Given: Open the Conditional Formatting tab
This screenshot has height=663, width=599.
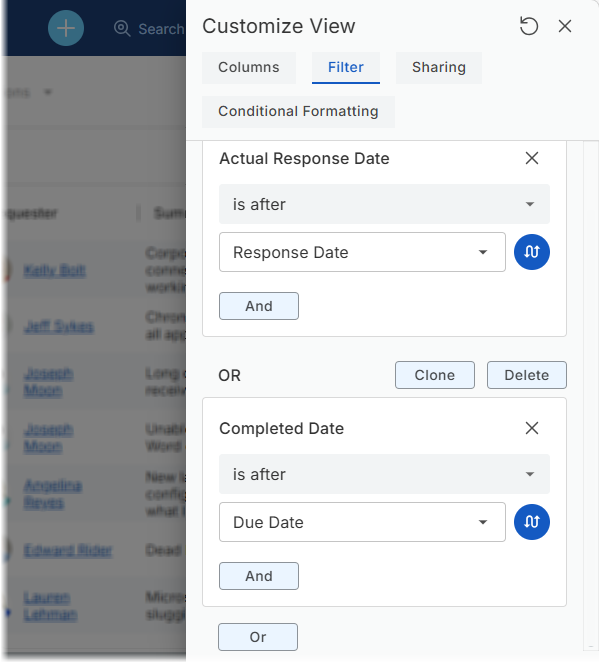Looking at the screenshot, I should pyautogui.click(x=298, y=112).
